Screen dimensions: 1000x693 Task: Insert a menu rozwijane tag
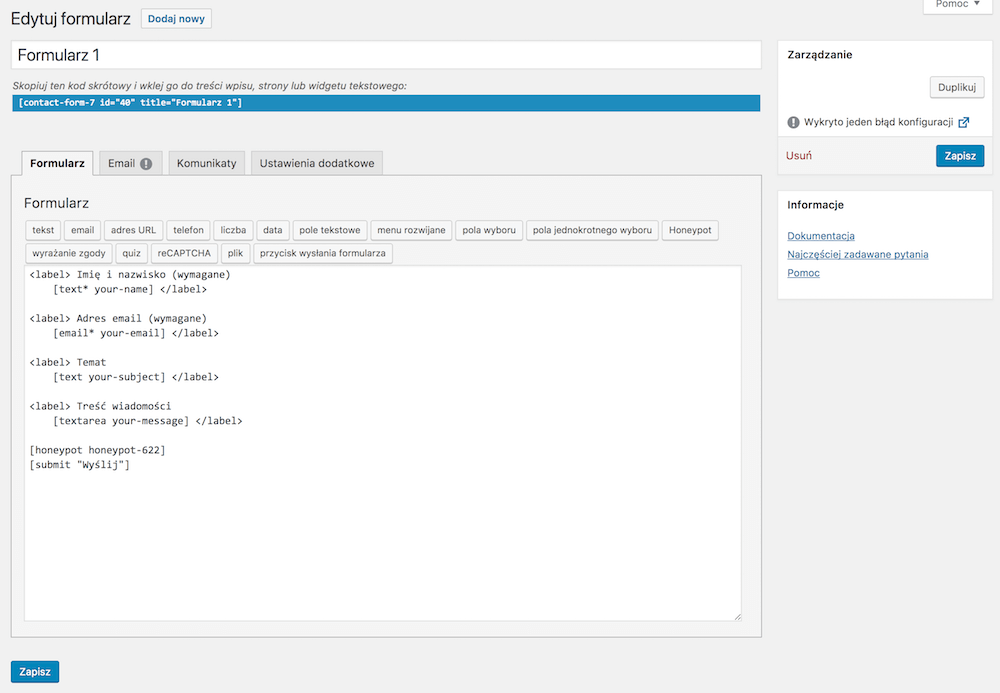411,230
